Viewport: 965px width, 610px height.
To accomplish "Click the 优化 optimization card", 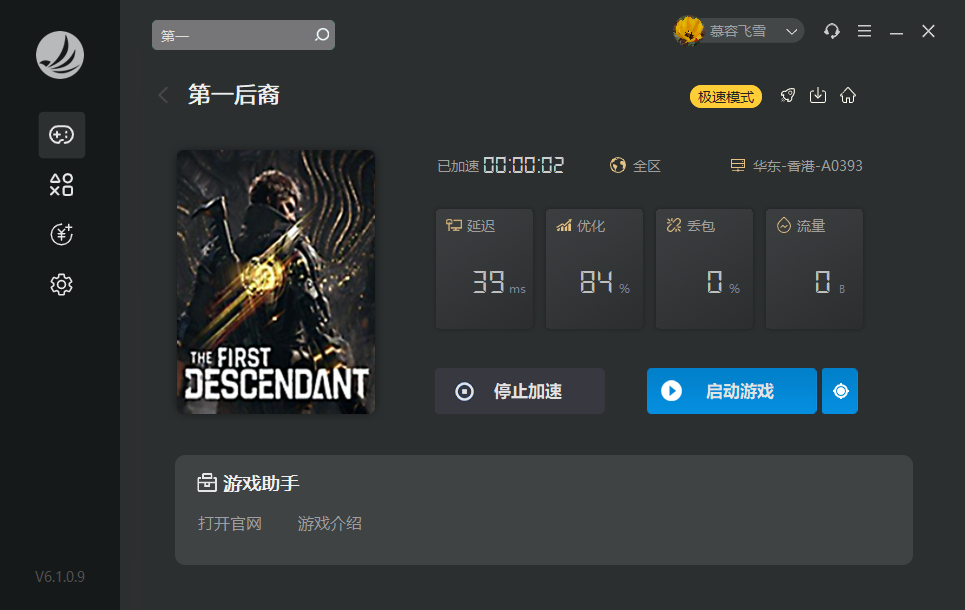I will pos(595,268).
